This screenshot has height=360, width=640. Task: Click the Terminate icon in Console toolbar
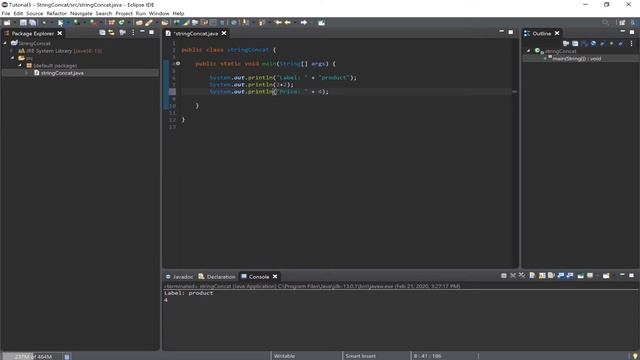(504, 276)
